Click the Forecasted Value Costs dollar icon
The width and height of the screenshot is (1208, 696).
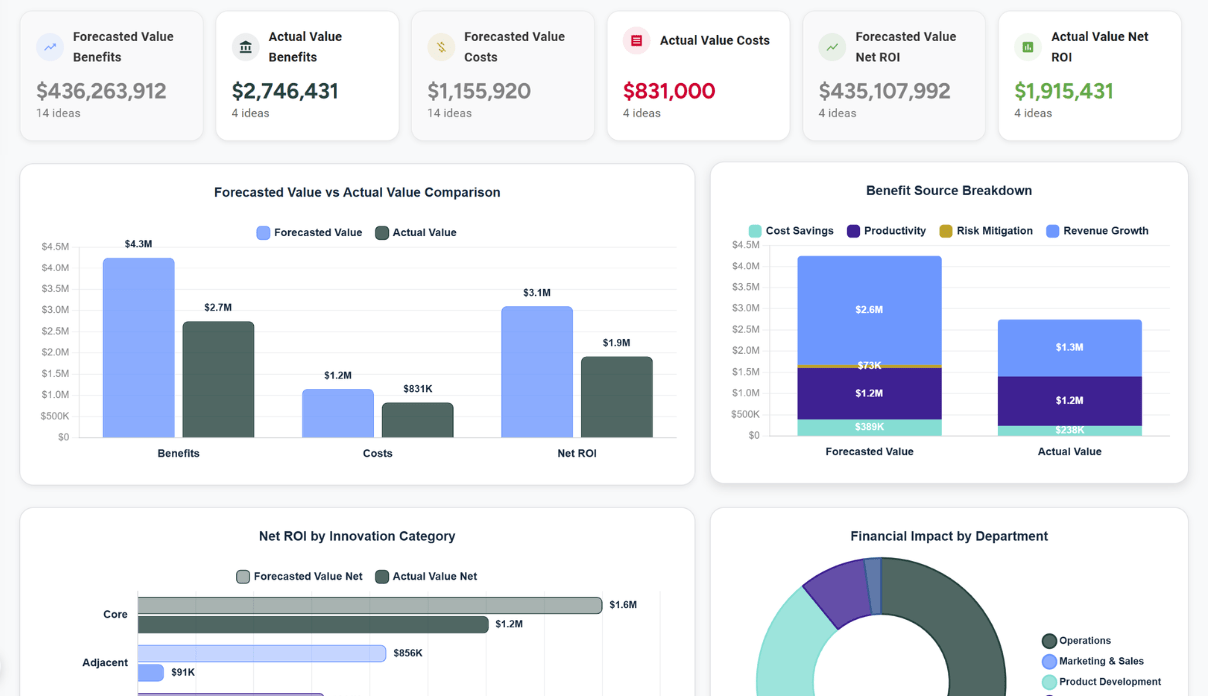click(441, 47)
